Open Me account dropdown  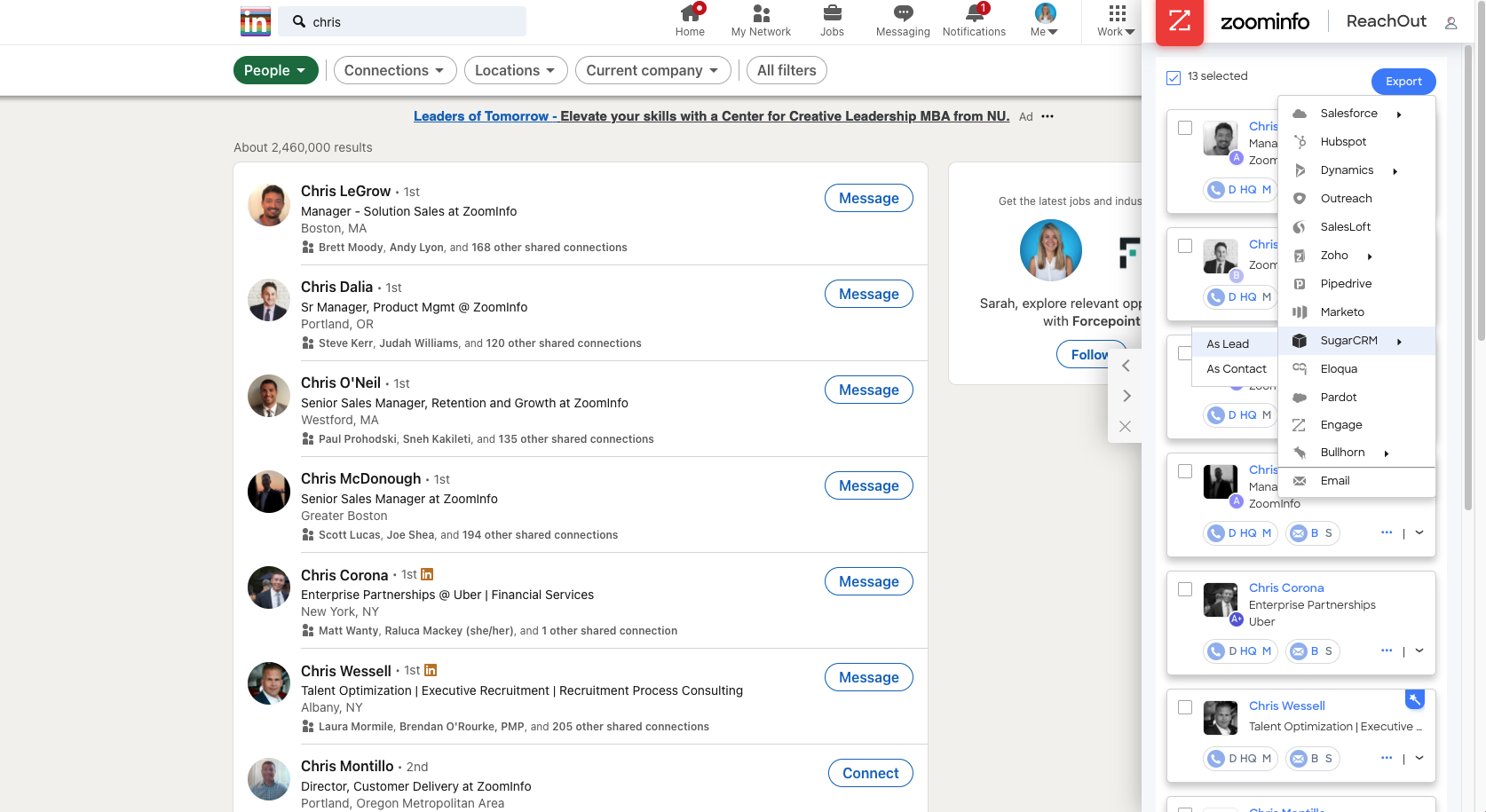tap(1045, 20)
